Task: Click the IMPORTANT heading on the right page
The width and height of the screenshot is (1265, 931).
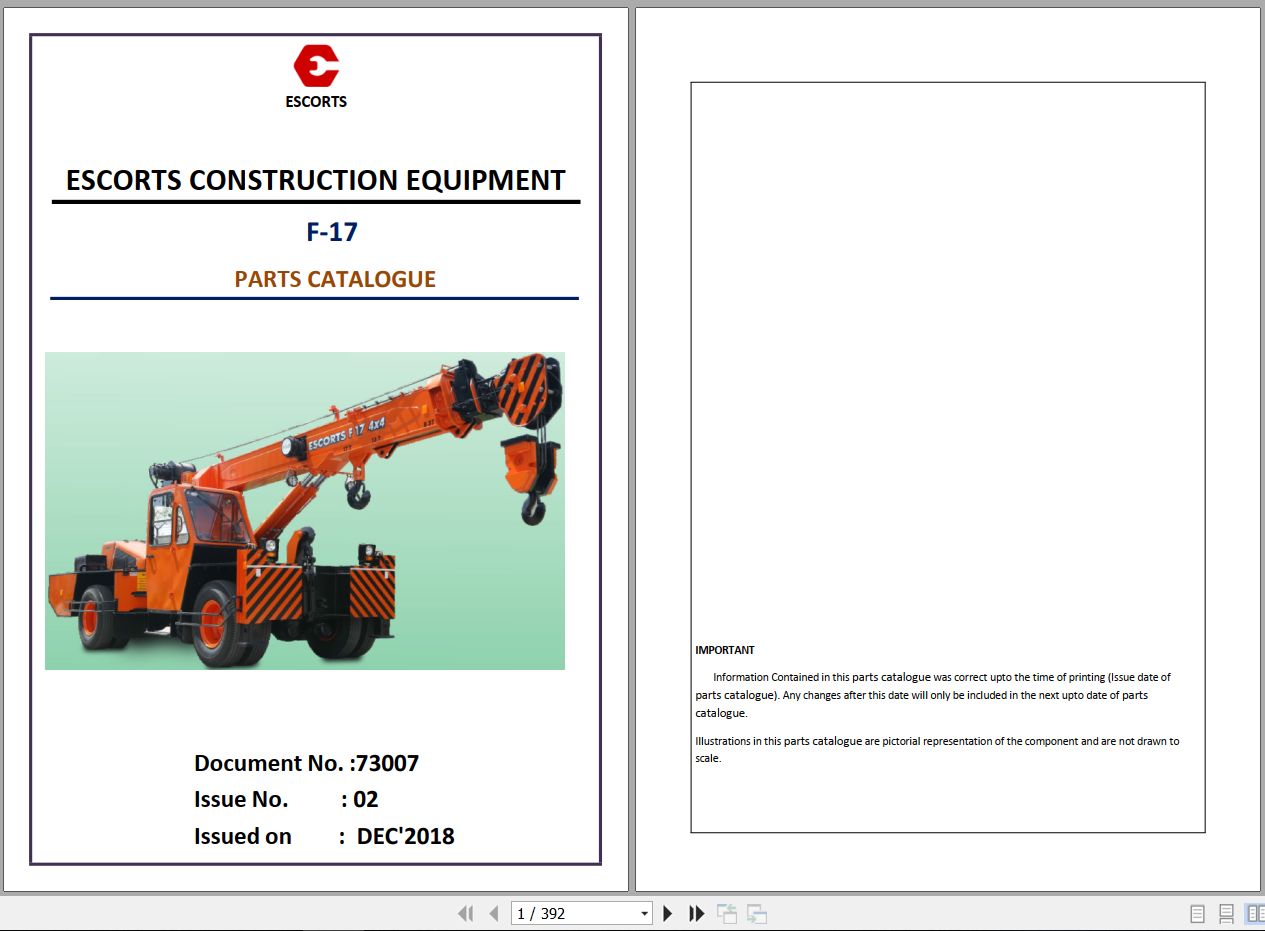Action: 725,650
